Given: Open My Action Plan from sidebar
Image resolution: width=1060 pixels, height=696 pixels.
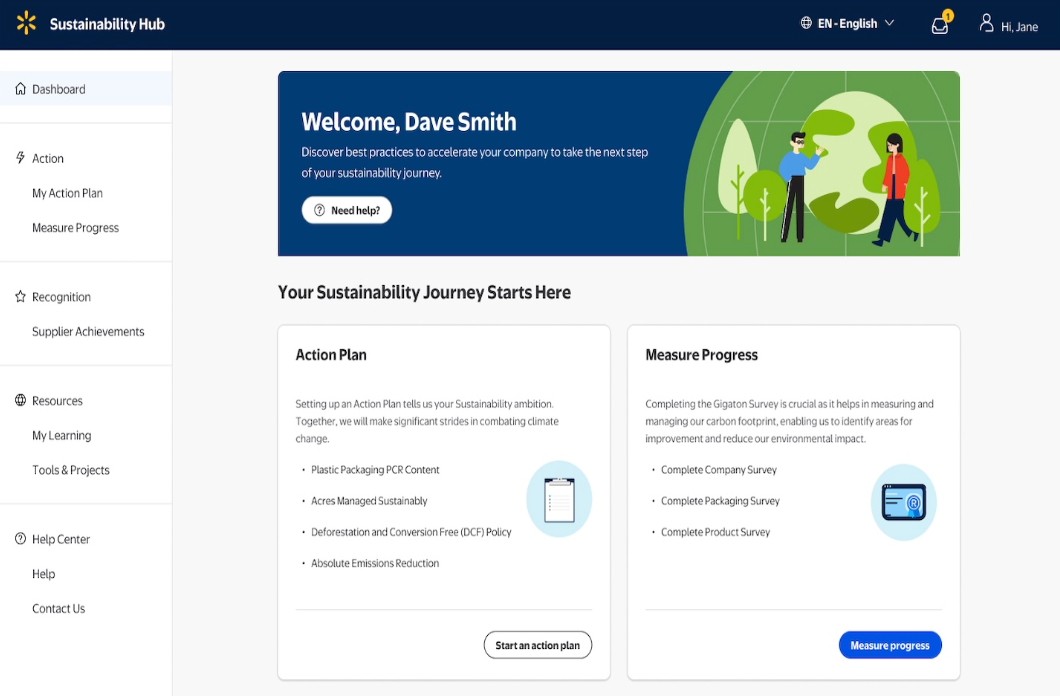Looking at the screenshot, I should point(68,193).
